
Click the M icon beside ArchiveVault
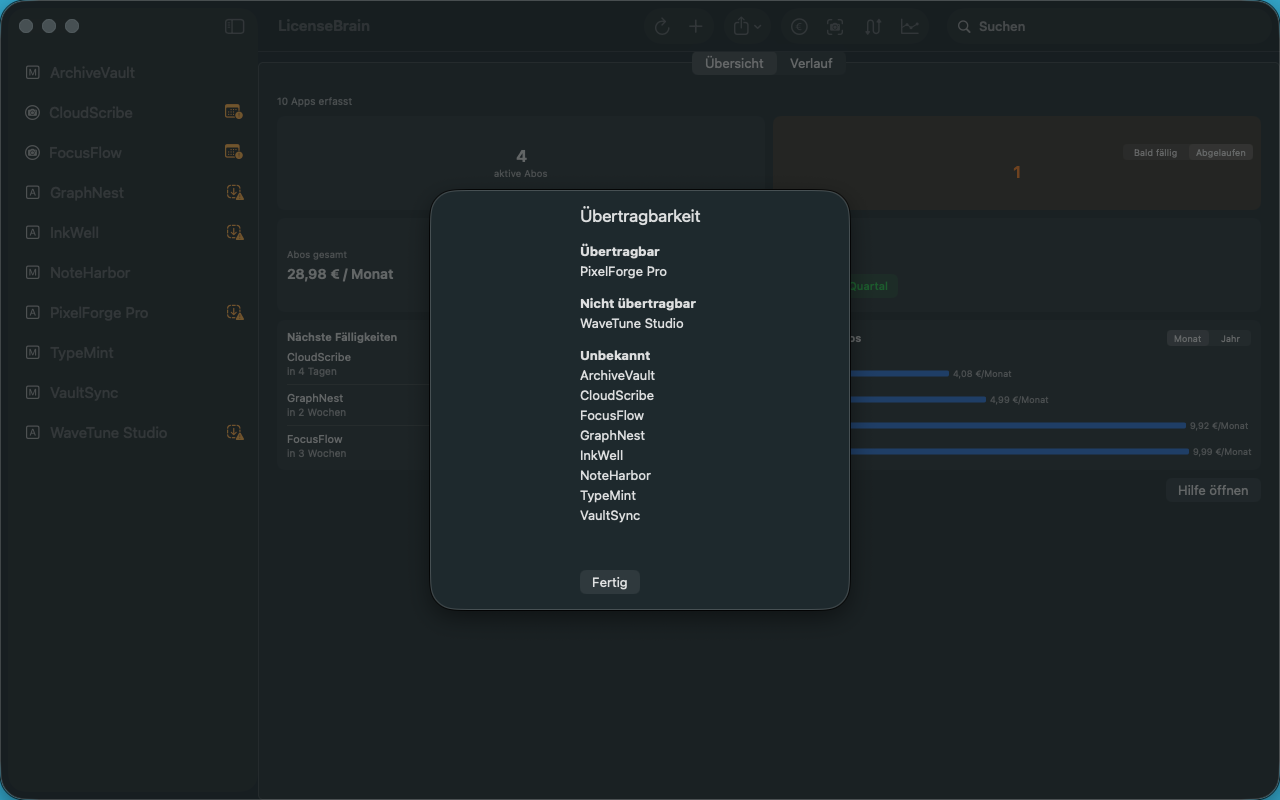pyautogui.click(x=33, y=73)
